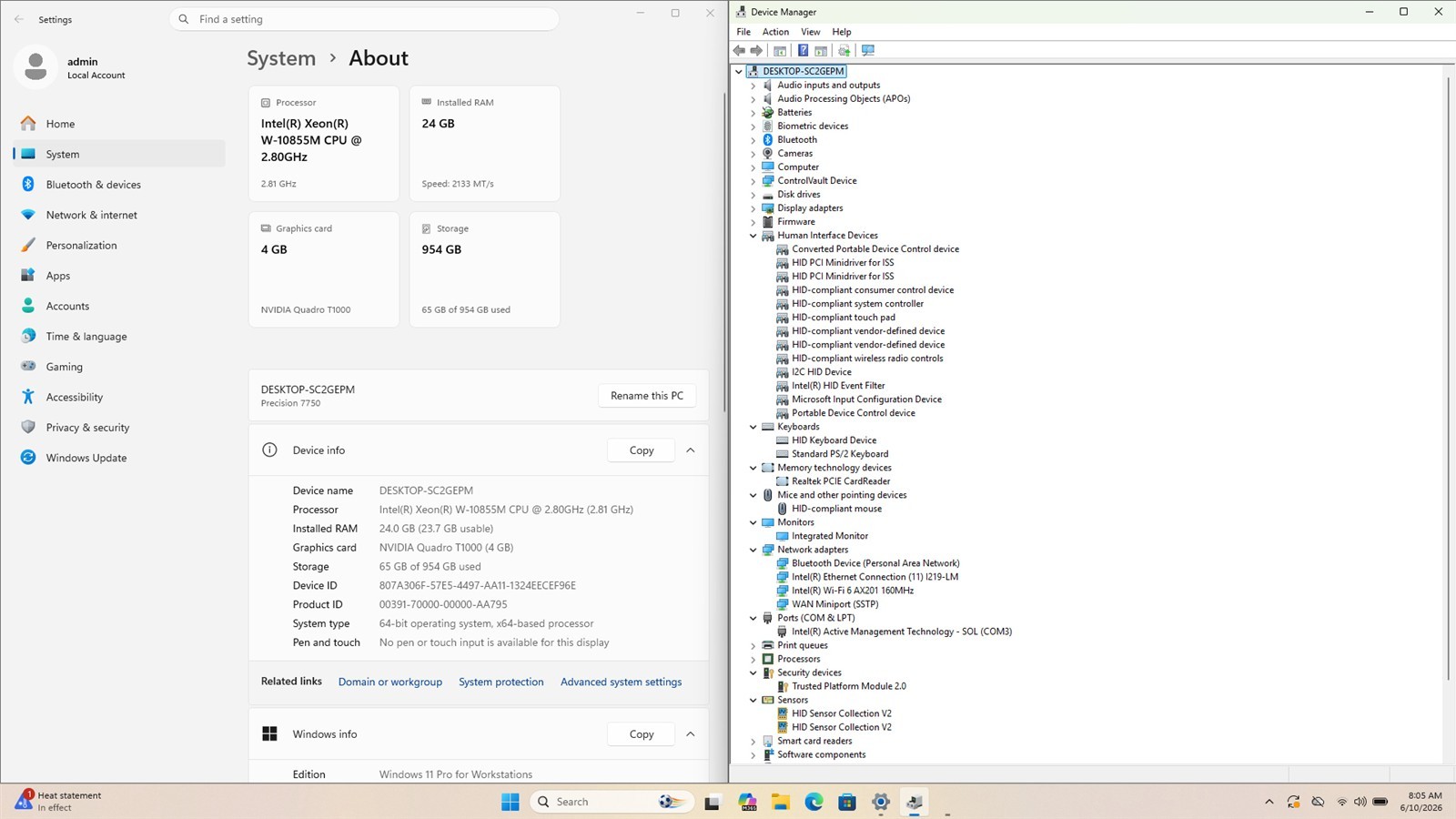1456x819 pixels.
Task: Click Rename this PC button
Action: click(647, 396)
